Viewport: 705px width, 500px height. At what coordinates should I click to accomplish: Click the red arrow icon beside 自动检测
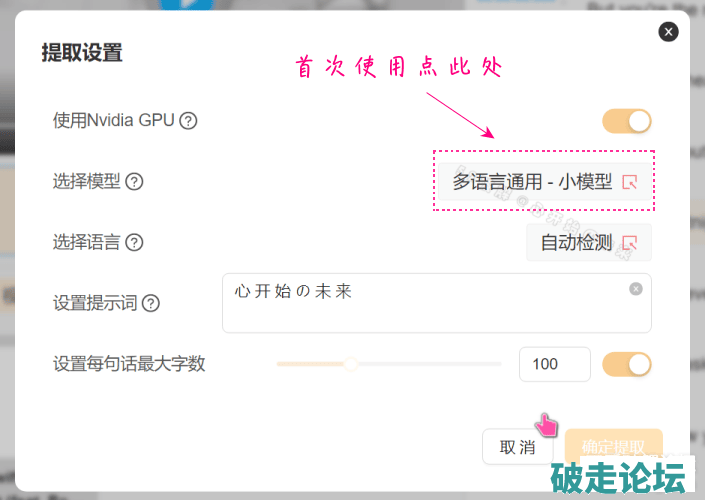click(630, 242)
